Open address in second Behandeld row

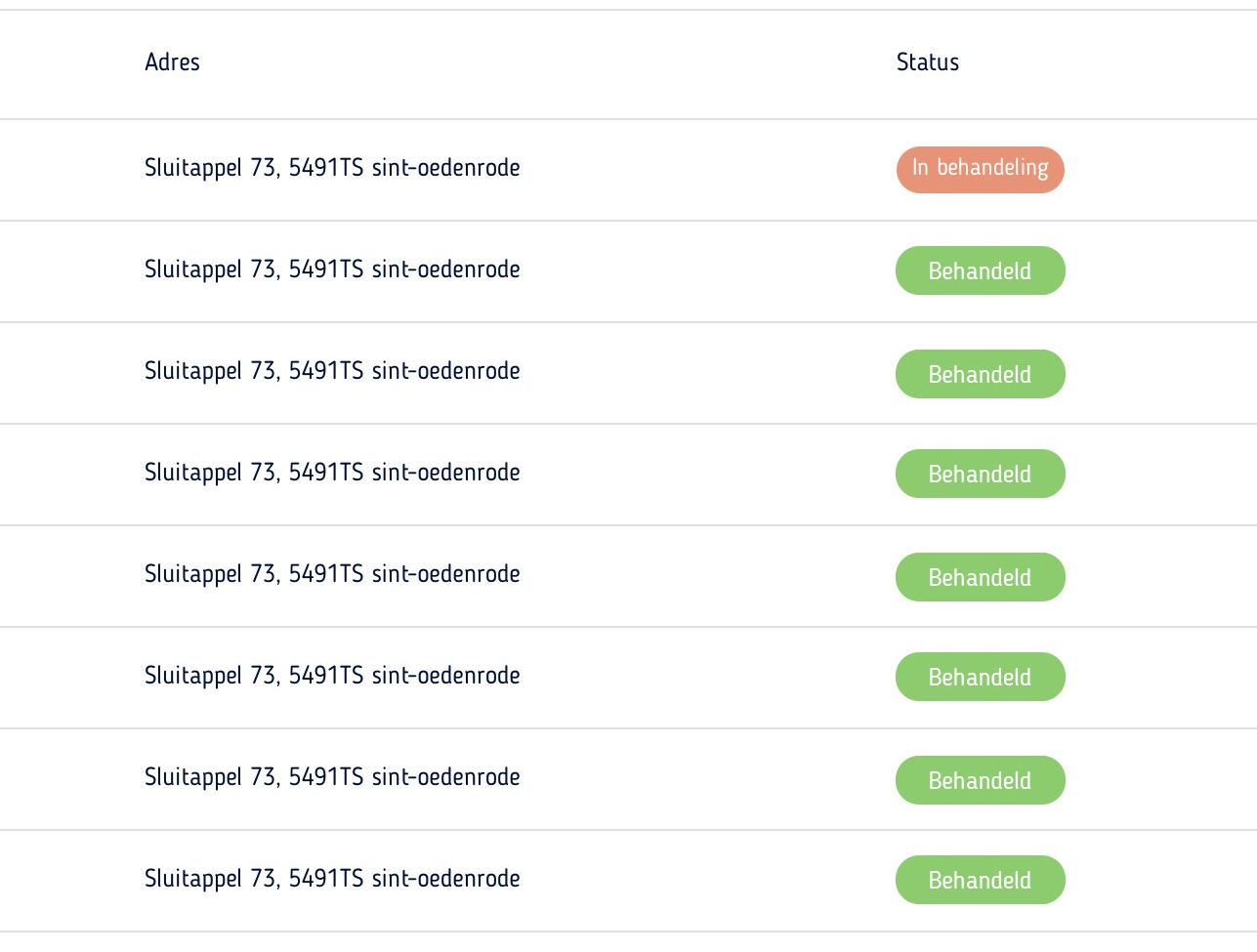point(332,371)
